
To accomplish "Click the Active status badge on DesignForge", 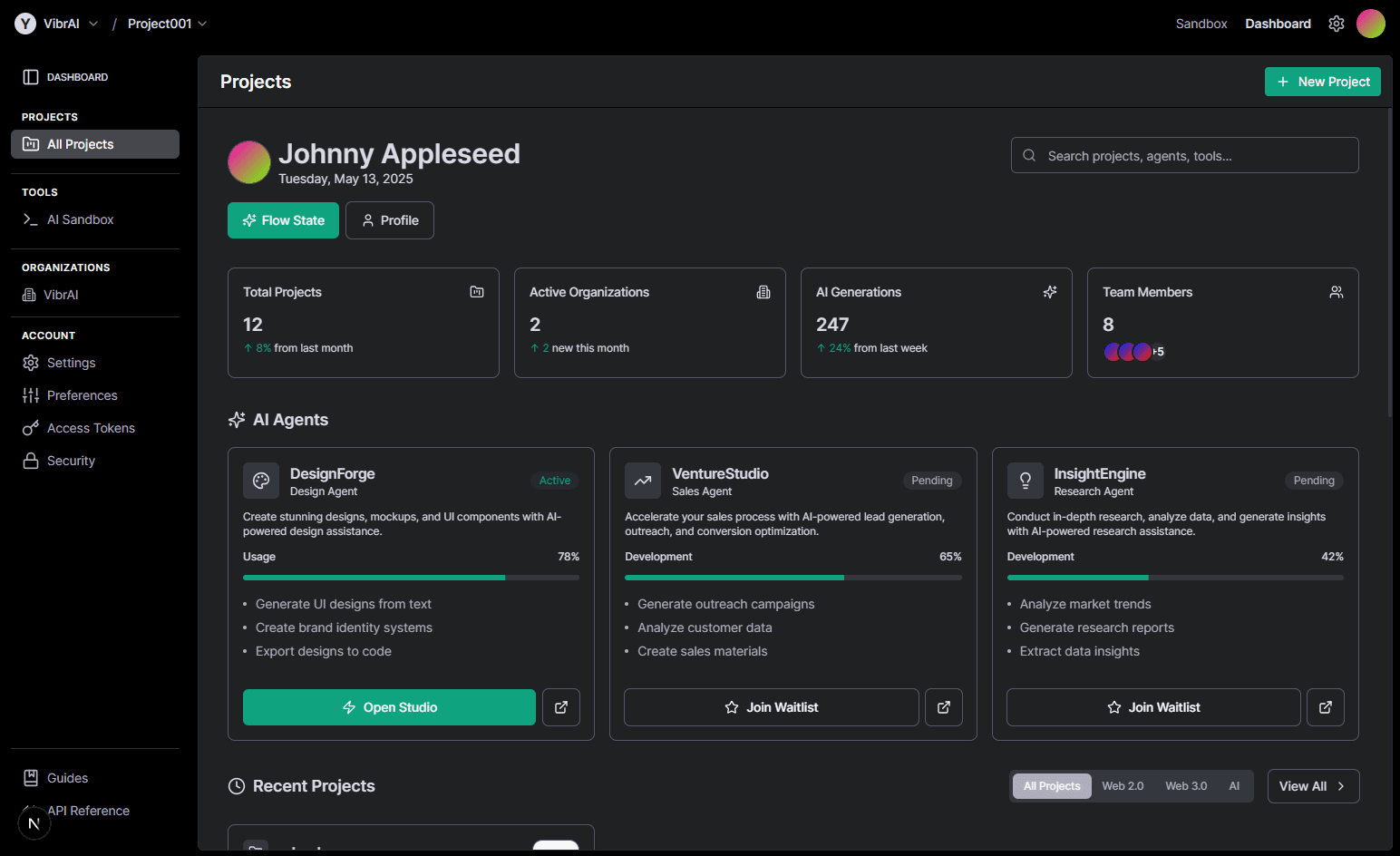I will [555, 481].
